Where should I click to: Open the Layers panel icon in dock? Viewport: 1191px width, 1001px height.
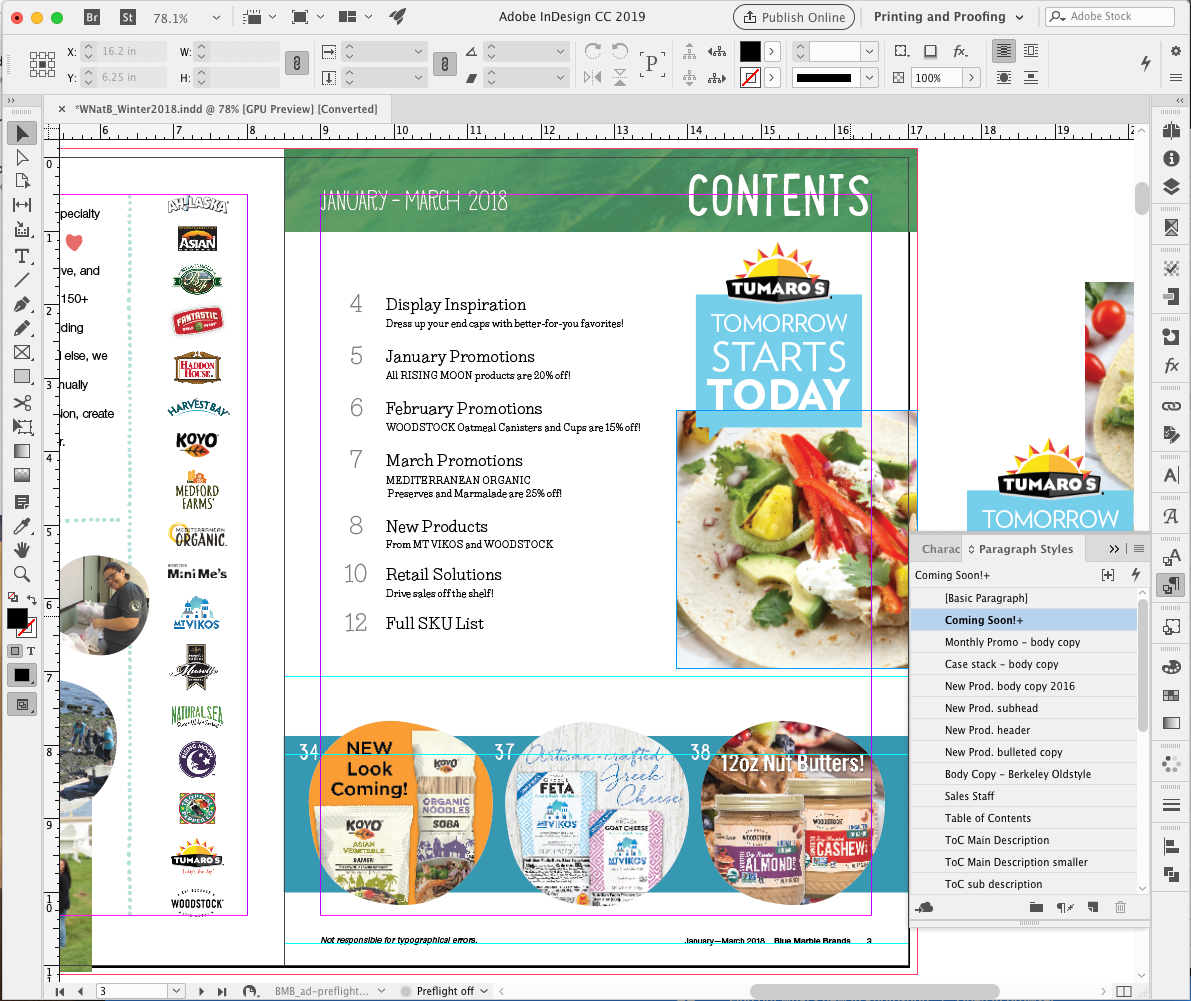[1171, 187]
